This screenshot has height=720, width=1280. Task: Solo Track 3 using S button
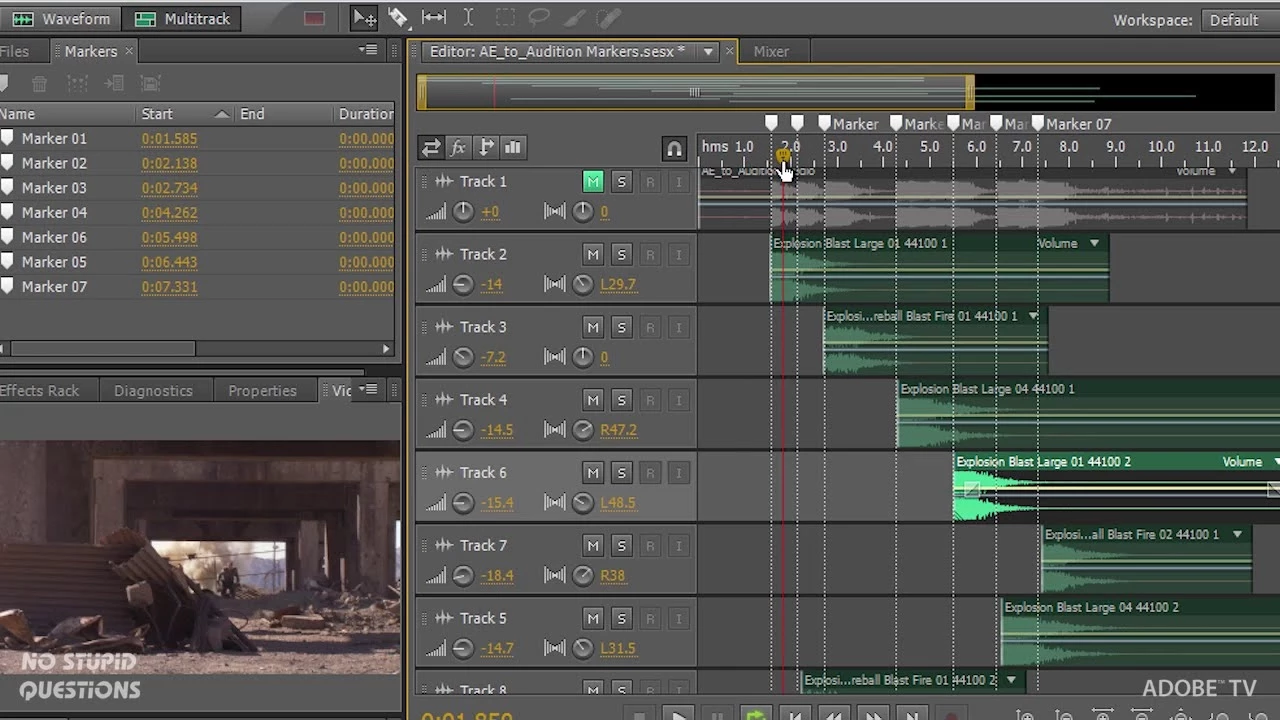pyautogui.click(x=621, y=327)
